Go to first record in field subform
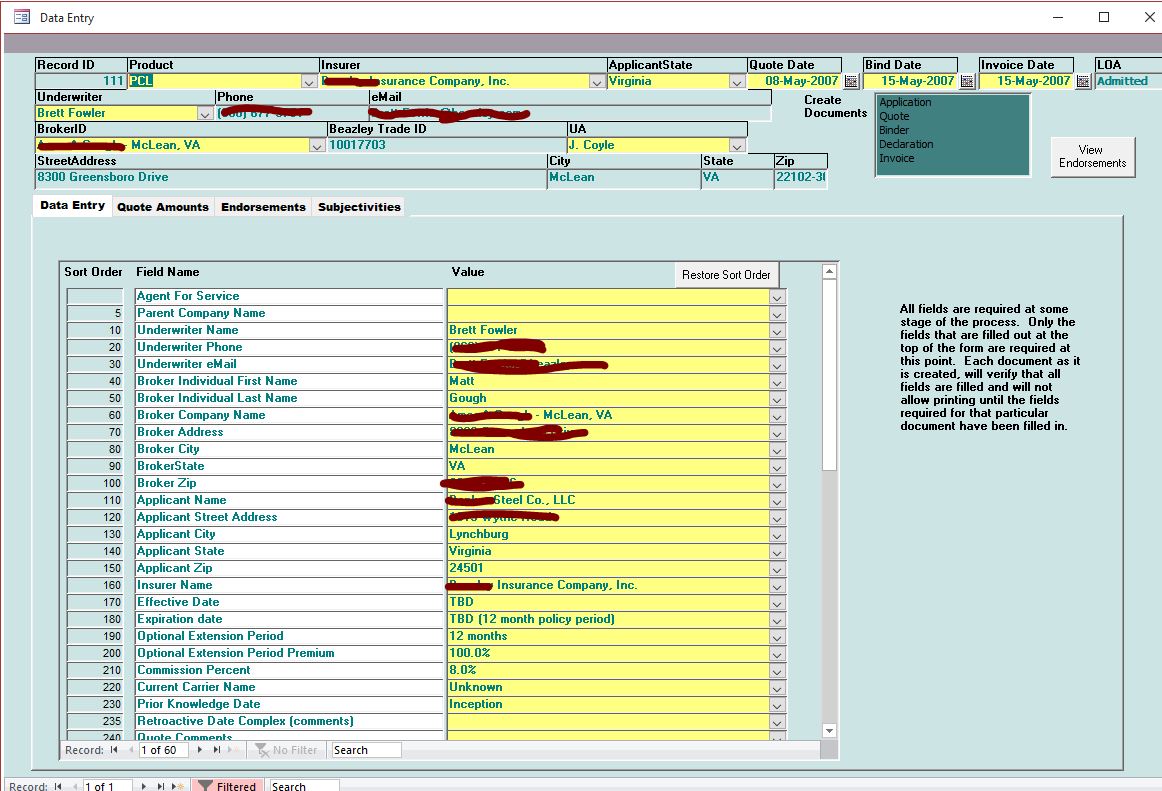Image resolution: width=1162 pixels, height=791 pixels. pos(114,750)
